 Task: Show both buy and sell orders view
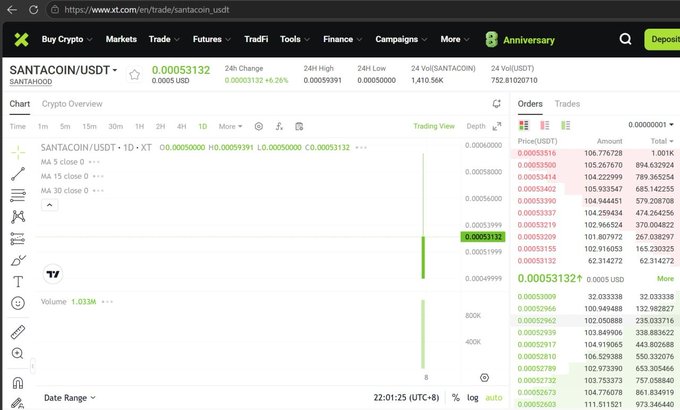coord(523,125)
